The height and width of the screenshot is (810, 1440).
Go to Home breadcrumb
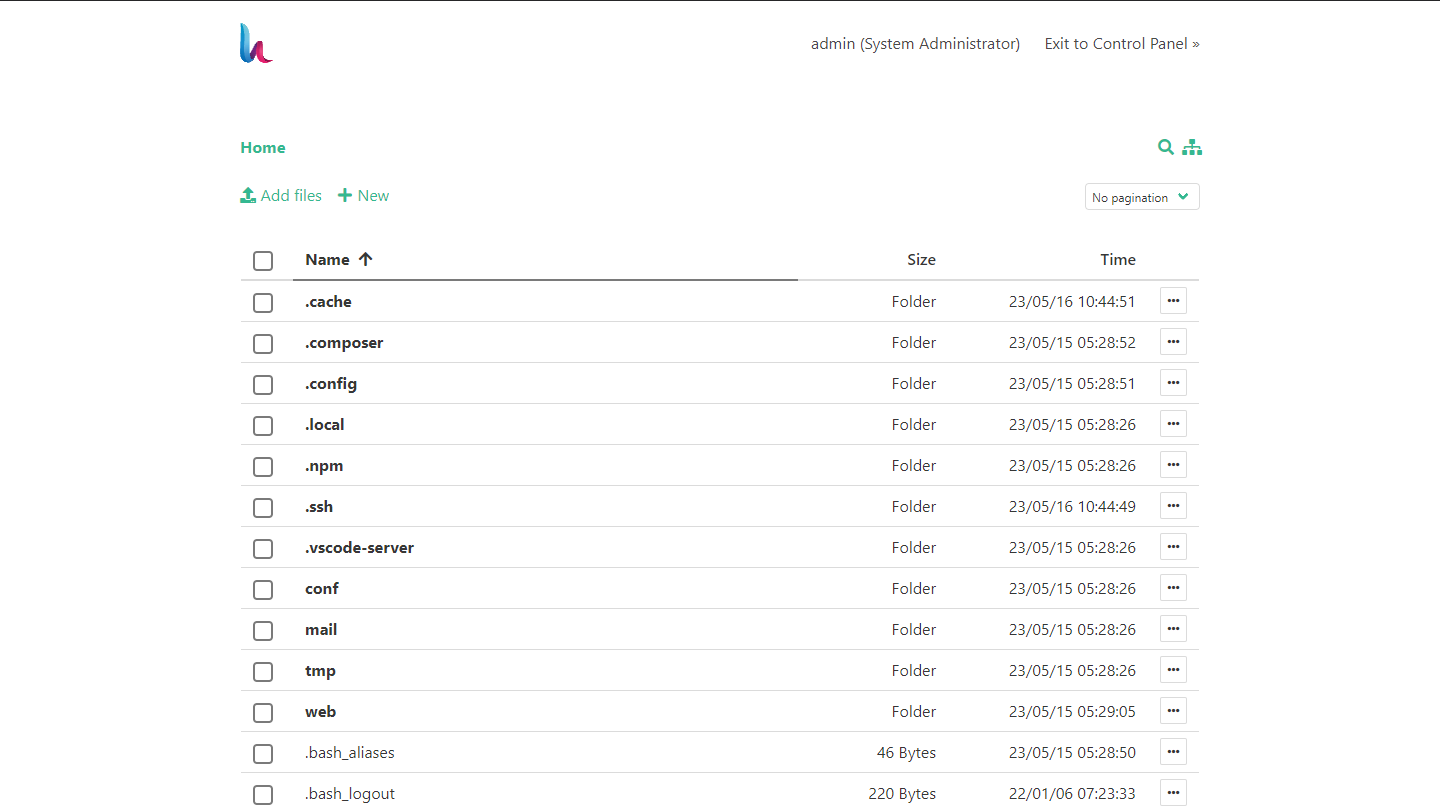click(263, 148)
